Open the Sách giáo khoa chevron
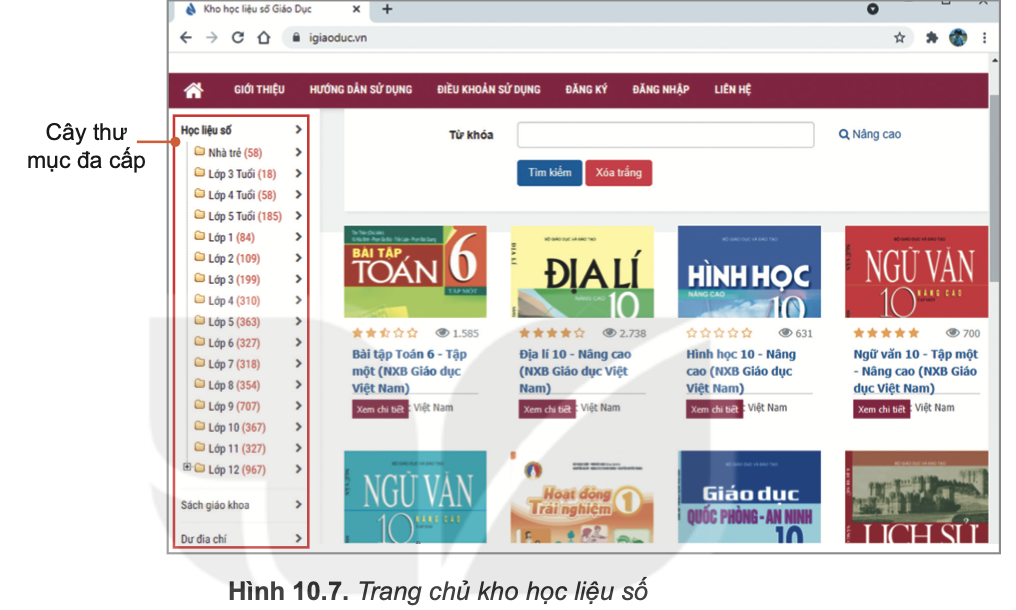This screenshot has width=1016, height=610. [297, 506]
